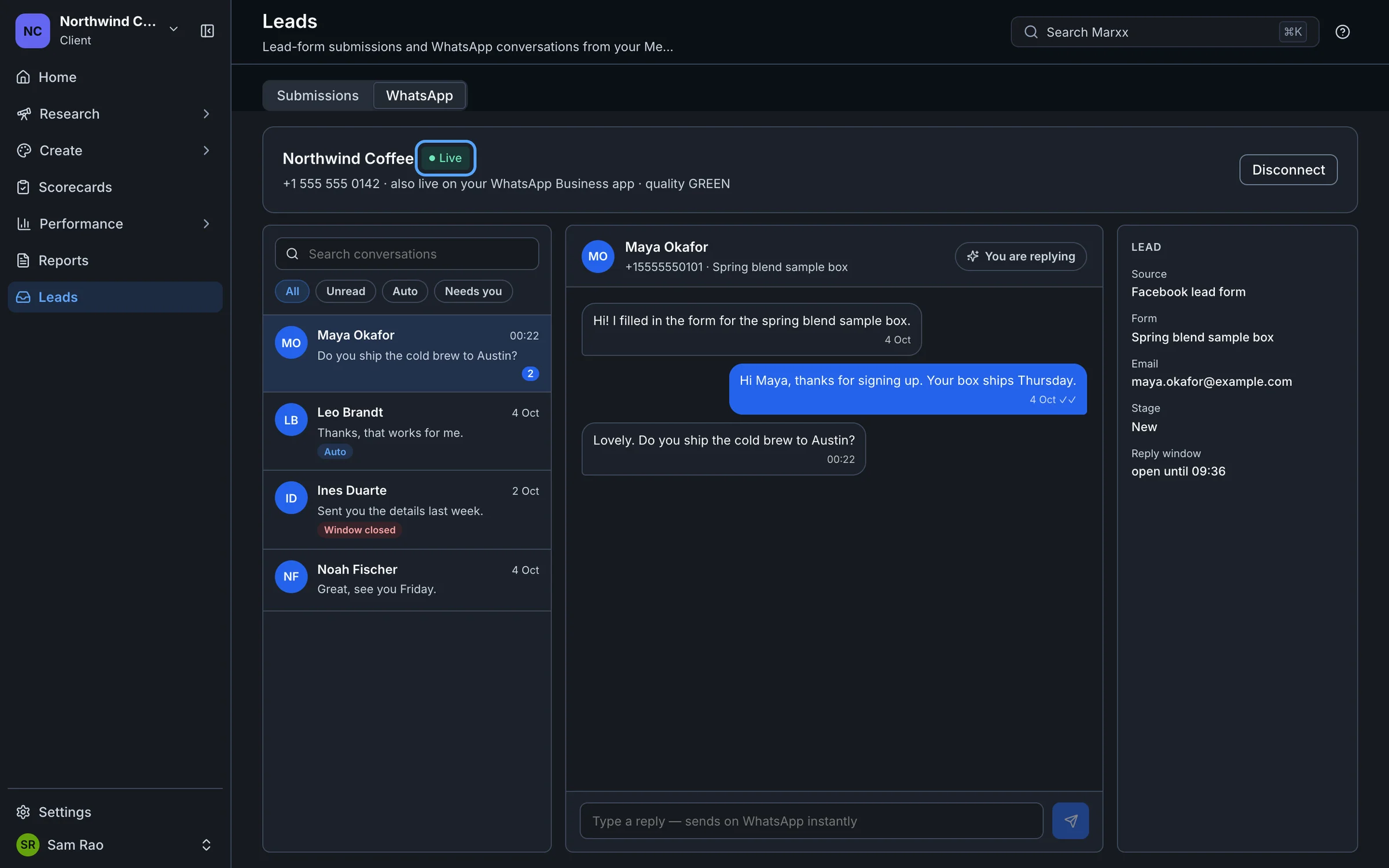Switch to the Submissions tab
Viewport: 1389px width, 868px height.
coord(318,95)
